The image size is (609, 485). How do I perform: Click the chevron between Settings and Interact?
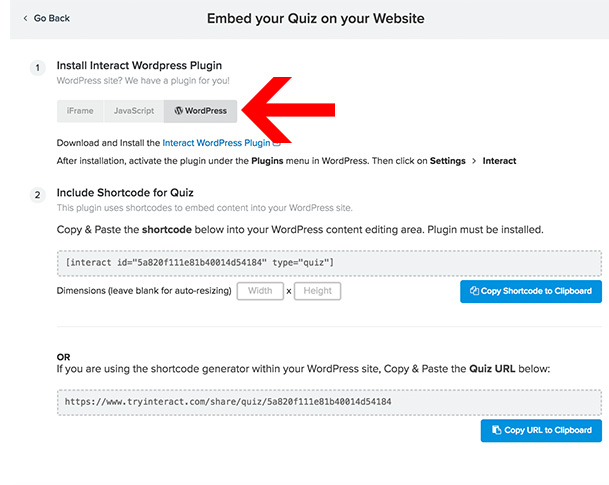pyautogui.click(x=474, y=161)
